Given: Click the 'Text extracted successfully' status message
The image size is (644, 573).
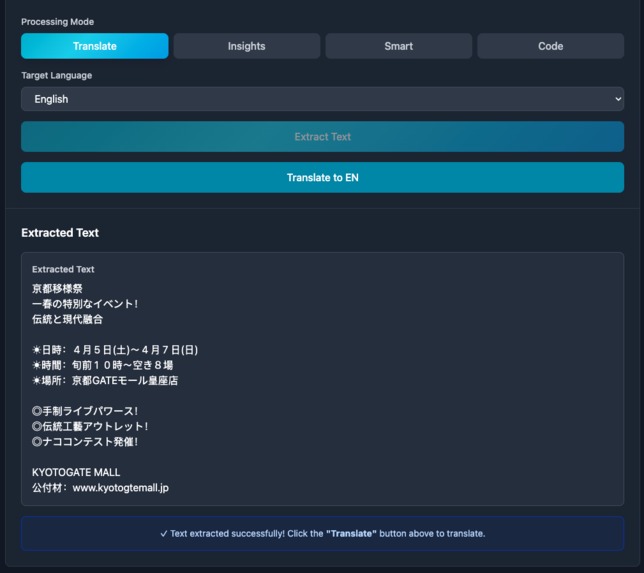Looking at the screenshot, I should tap(322, 534).
